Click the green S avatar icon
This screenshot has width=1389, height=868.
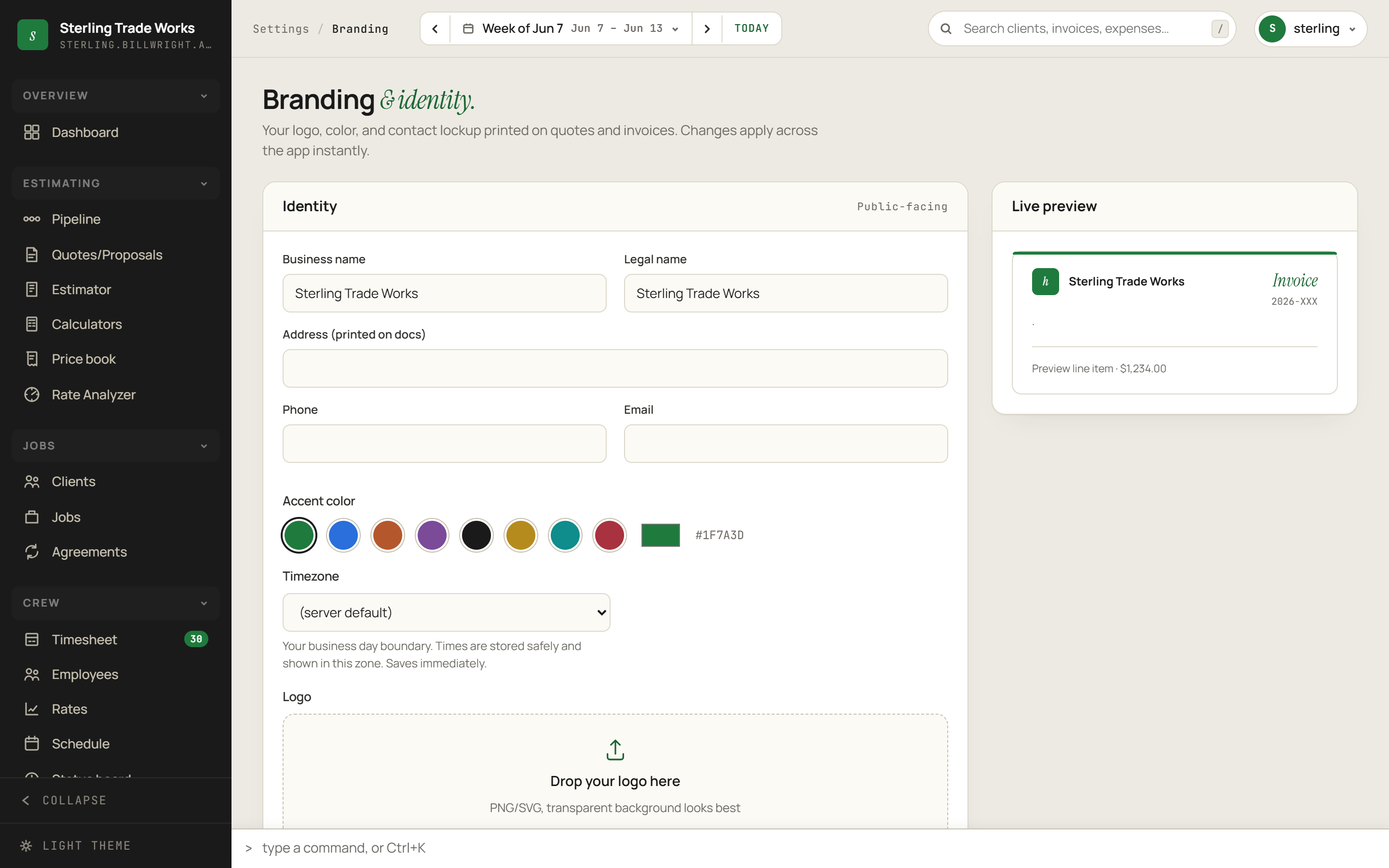[x=1272, y=29]
